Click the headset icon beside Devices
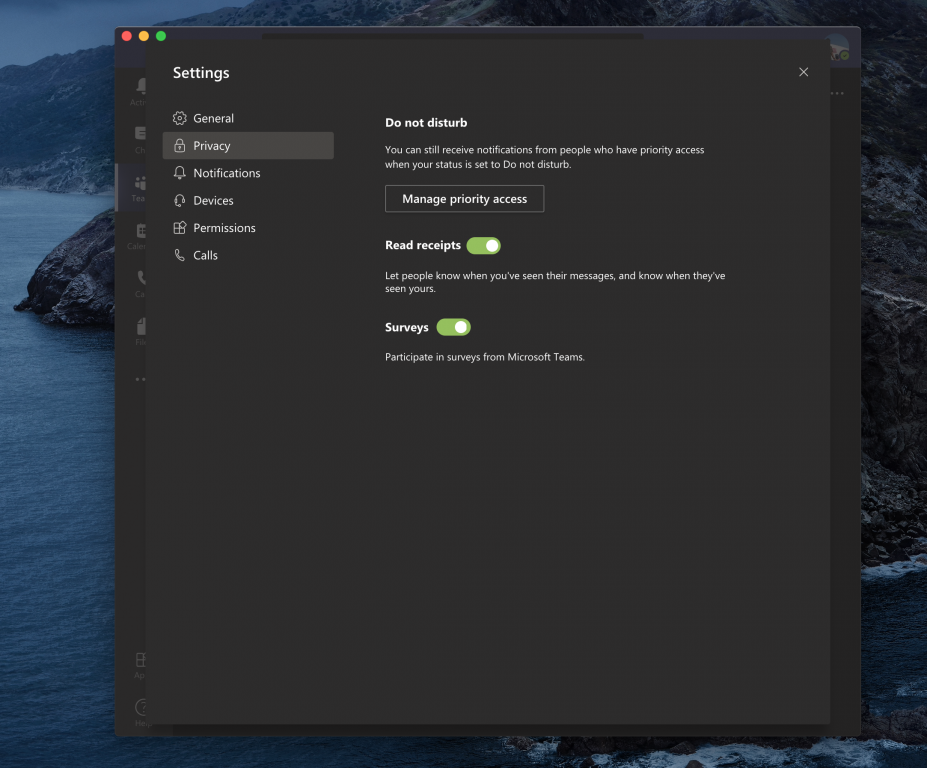 click(180, 200)
